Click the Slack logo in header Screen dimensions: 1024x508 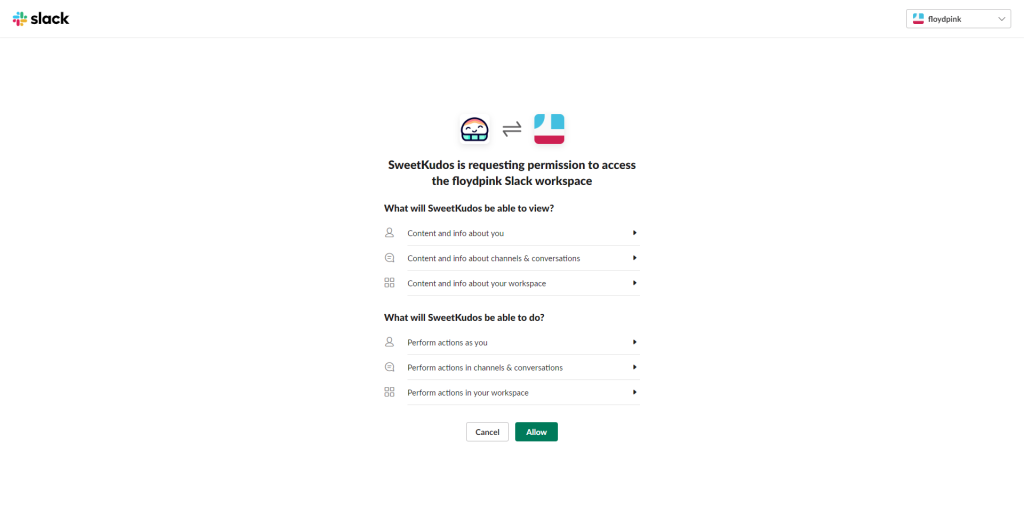(x=41, y=18)
